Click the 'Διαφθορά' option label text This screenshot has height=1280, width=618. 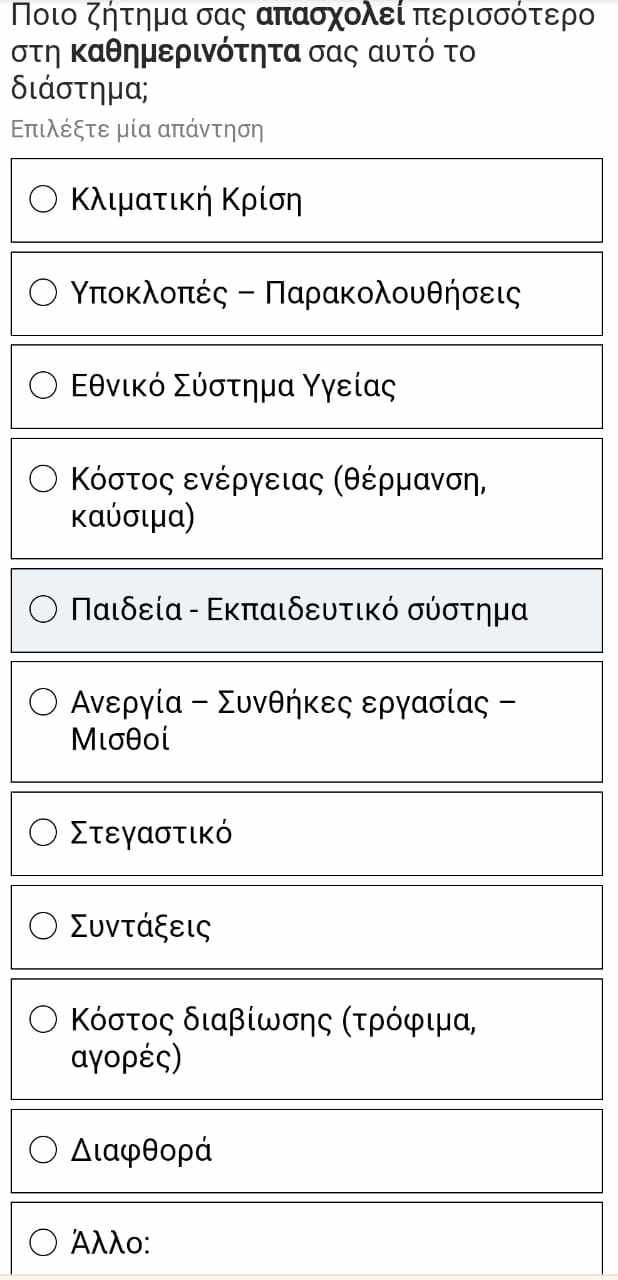point(142,1151)
